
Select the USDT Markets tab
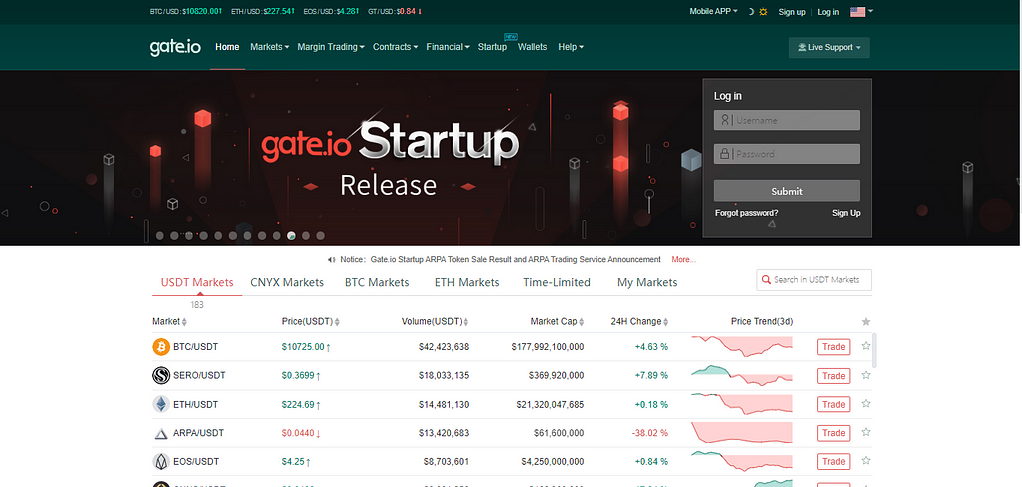click(197, 282)
